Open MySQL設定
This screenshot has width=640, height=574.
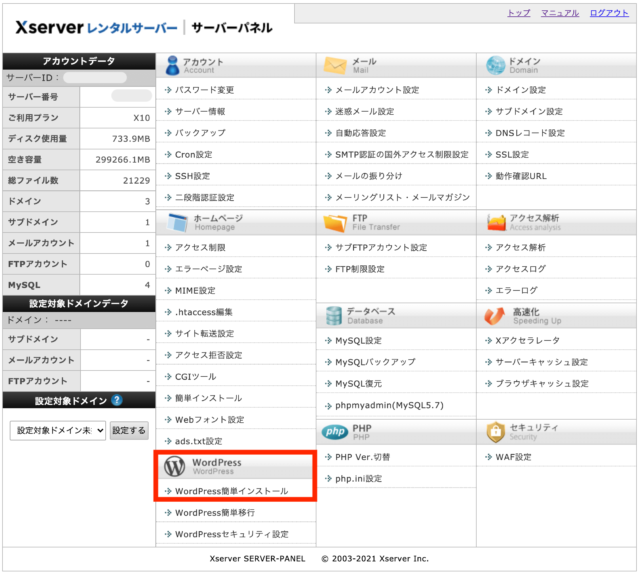[358, 340]
